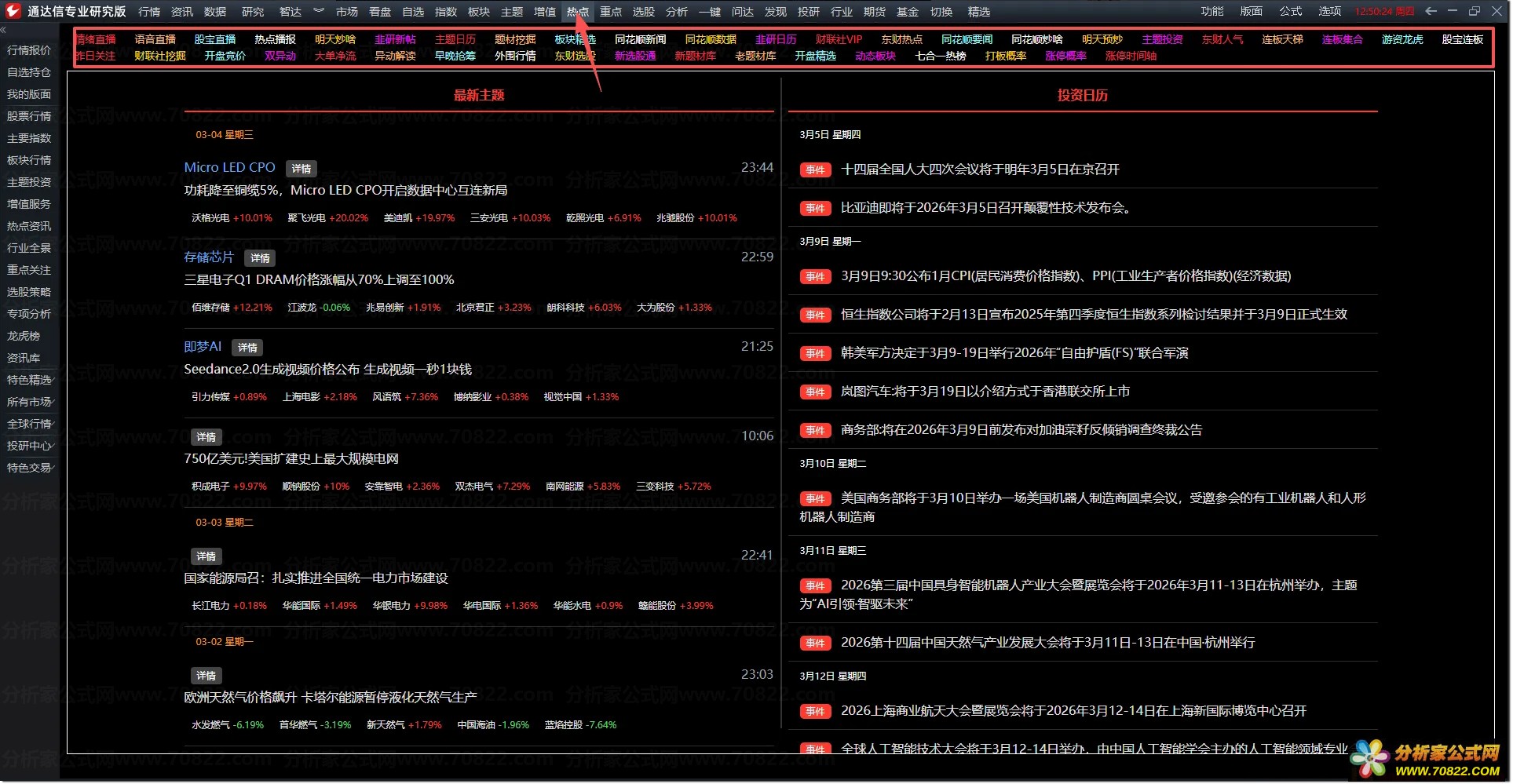Expand 所有市场 in the sidebar
Viewport: 1513px width, 784px height.
coord(30,402)
